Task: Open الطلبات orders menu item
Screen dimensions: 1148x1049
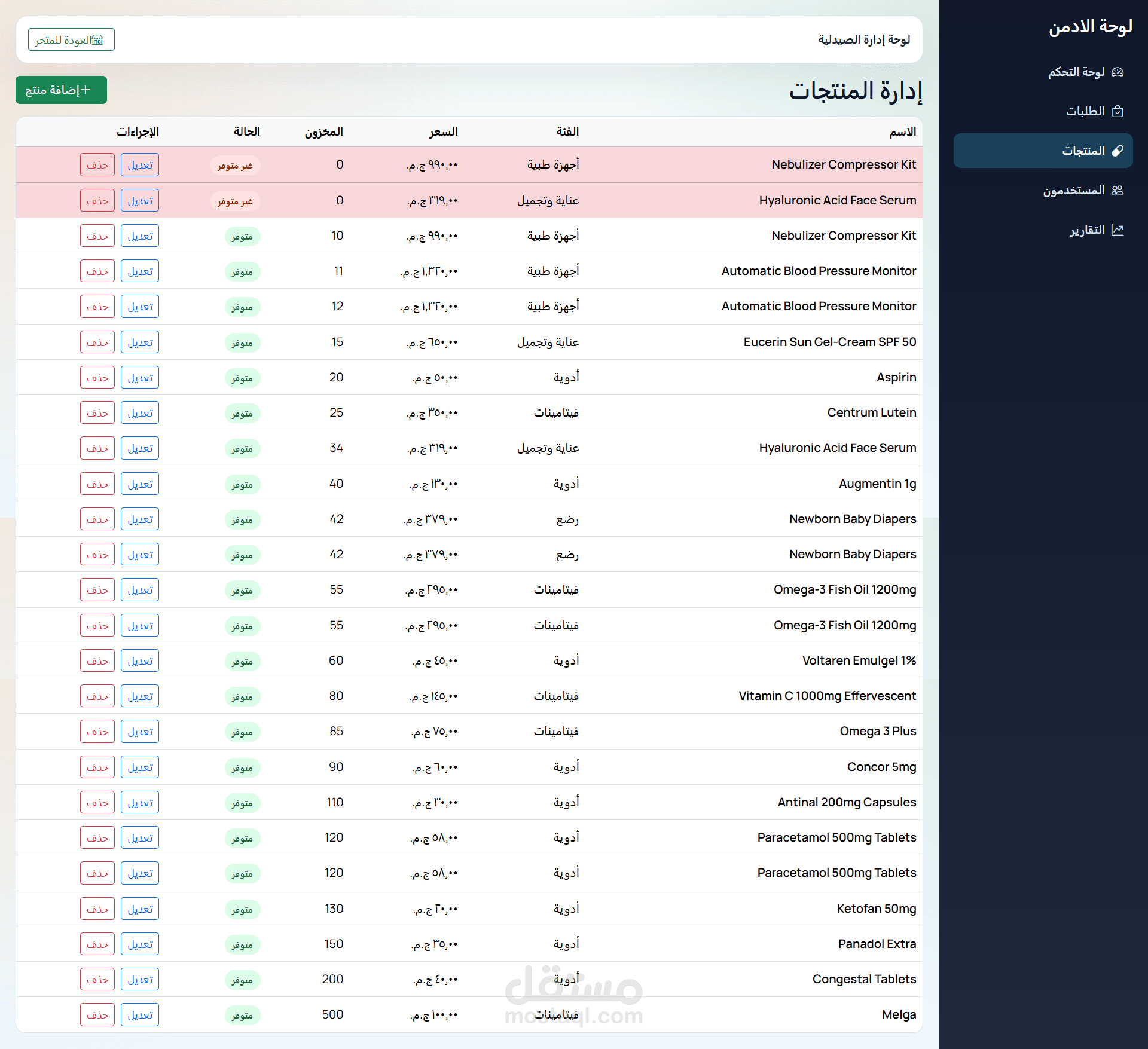Action: point(1085,111)
